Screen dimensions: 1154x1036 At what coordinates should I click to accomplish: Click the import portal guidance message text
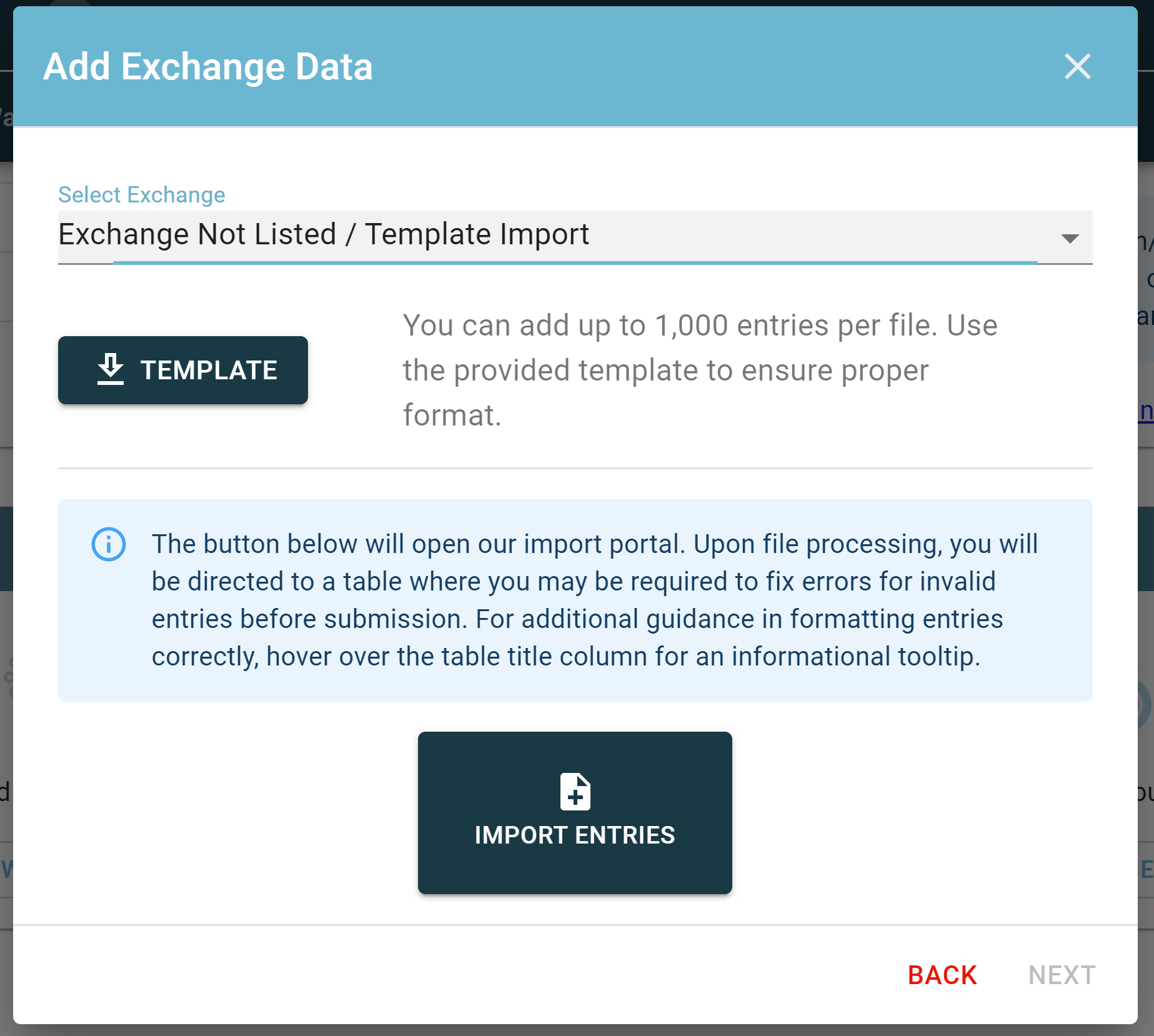pyautogui.click(x=595, y=600)
